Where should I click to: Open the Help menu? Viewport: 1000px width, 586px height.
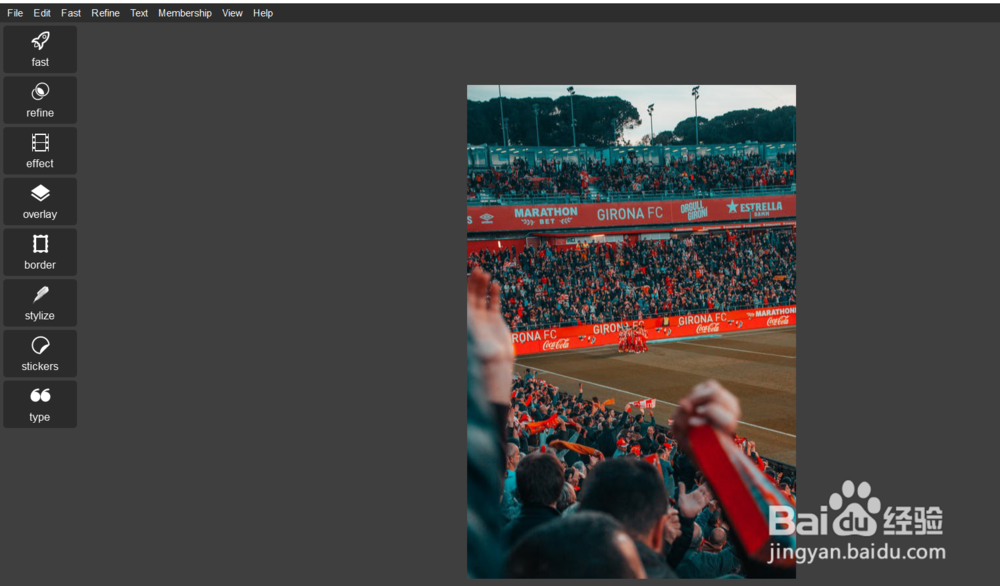tap(263, 13)
